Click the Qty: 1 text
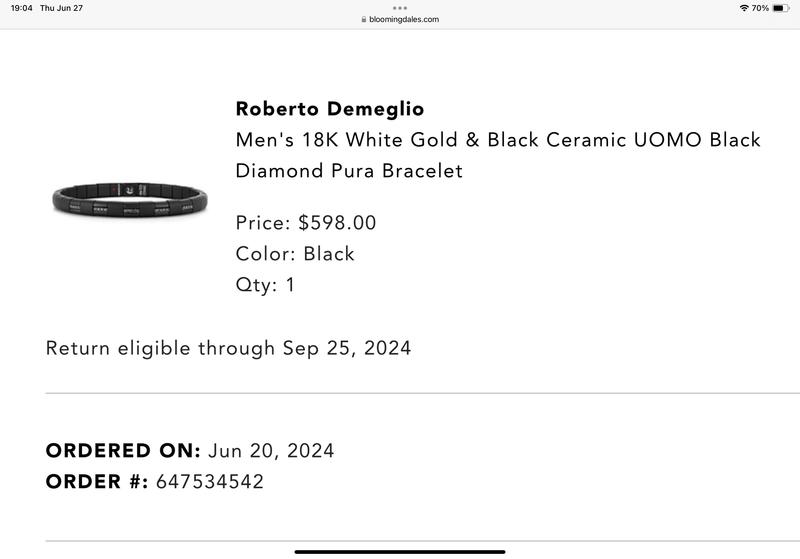800x559 pixels. pyautogui.click(x=265, y=284)
